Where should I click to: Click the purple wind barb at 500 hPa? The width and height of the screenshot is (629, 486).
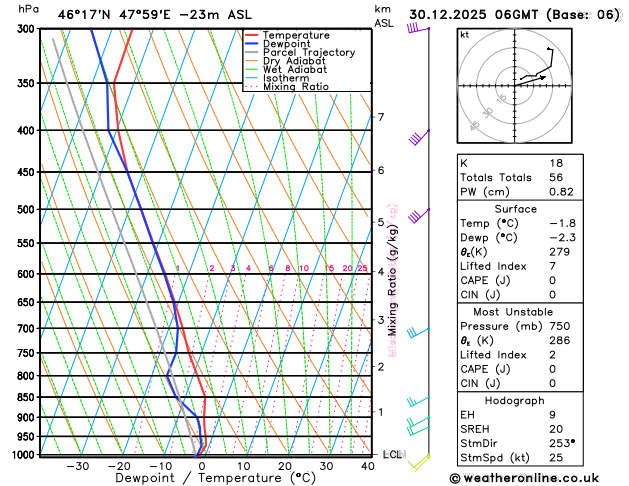click(x=419, y=216)
